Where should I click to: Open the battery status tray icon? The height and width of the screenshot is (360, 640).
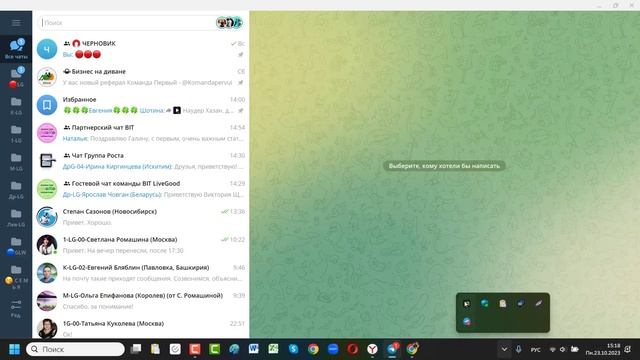click(x=575, y=349)
